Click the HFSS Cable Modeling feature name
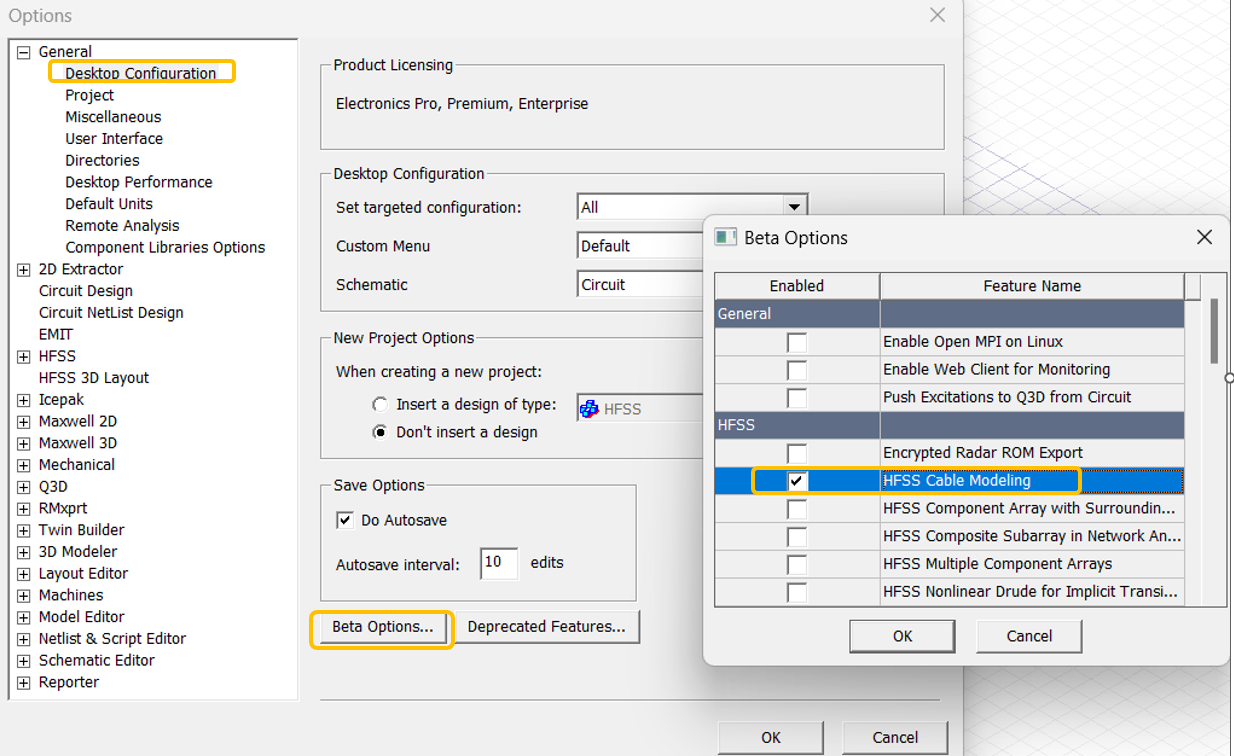The image size is (1234, 756). [x=957, y=481]
